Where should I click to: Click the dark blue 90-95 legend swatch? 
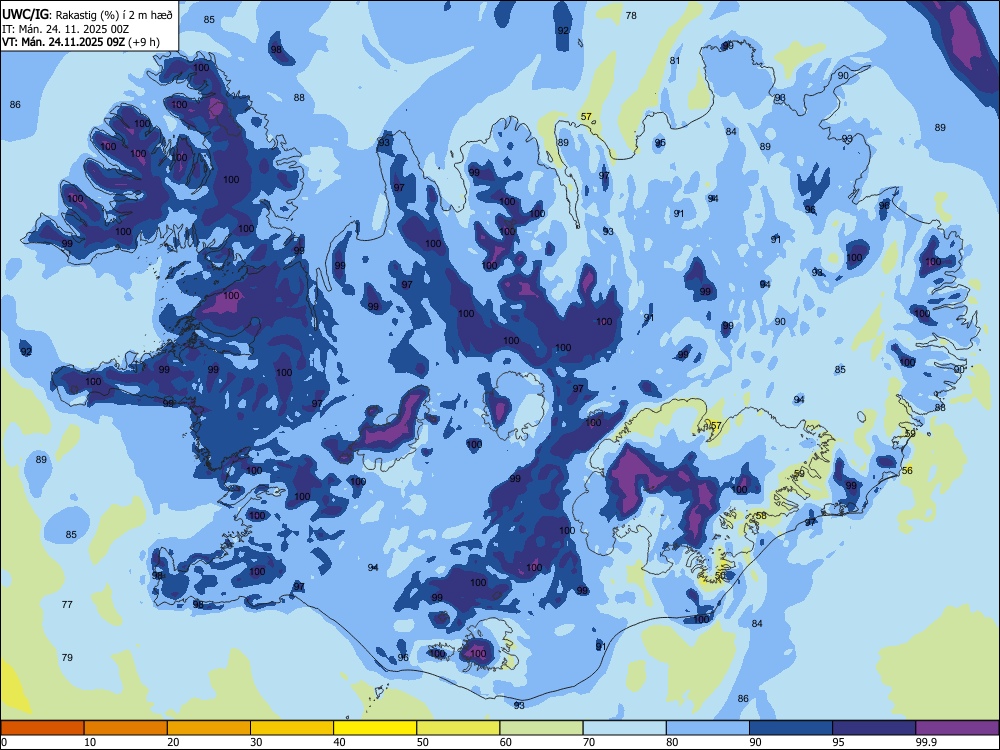(791, 728)
